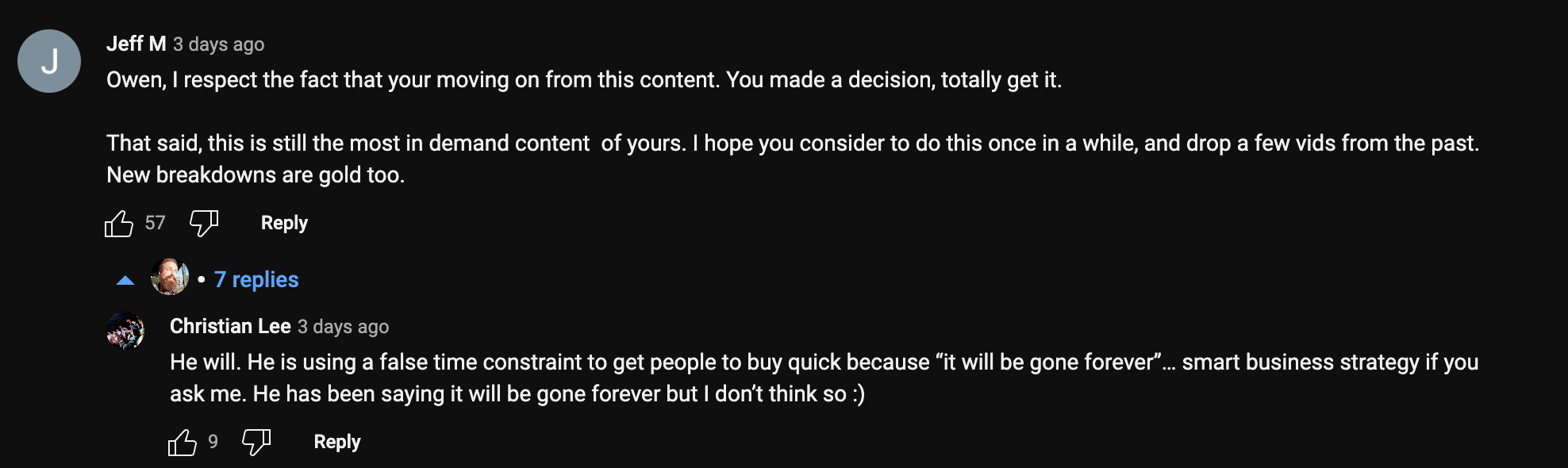Click the timestamp on Christian Lee's reply

coord(344,327)
